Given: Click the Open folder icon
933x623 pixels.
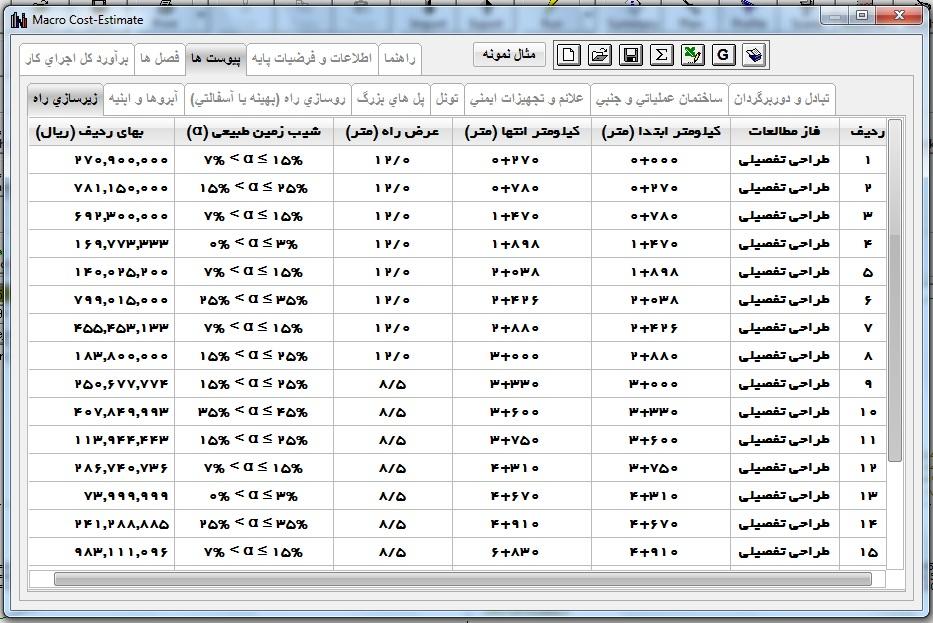Looking at the screenshot, I should pyautogui.click(x=599, y=56).
